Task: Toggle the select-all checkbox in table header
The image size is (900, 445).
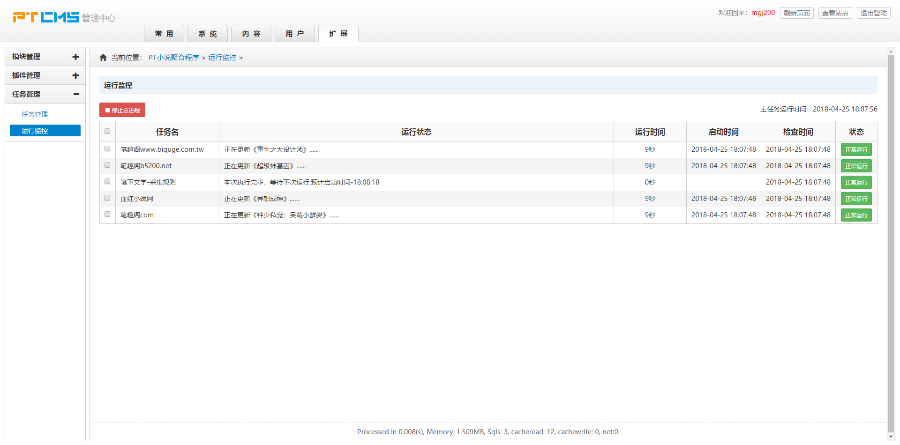Action: (x=108, y=131)
